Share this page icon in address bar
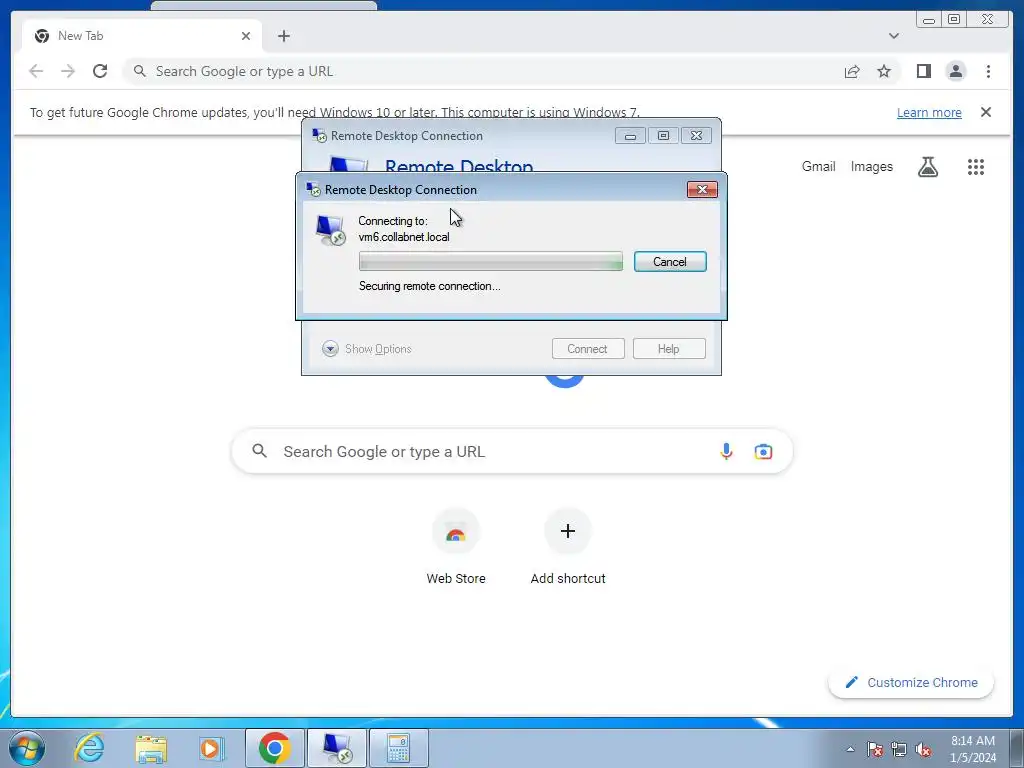1024x768 pixels. [852, 71]
